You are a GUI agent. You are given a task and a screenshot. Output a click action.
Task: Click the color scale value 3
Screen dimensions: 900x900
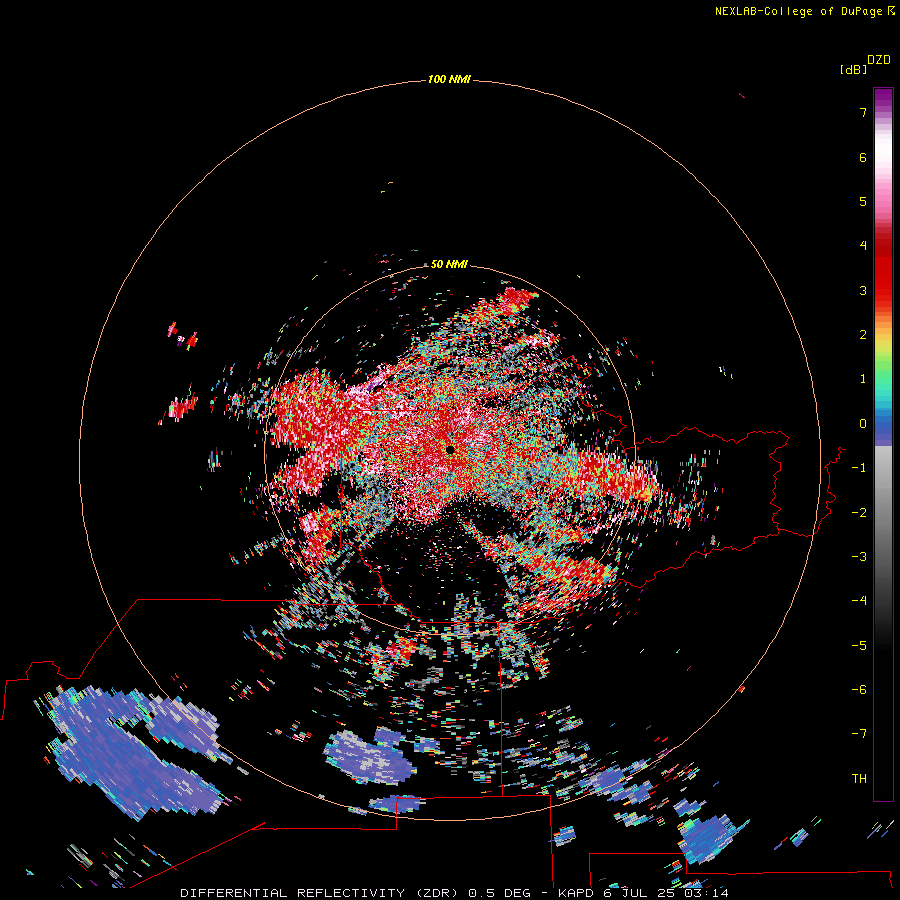(863, 290)
